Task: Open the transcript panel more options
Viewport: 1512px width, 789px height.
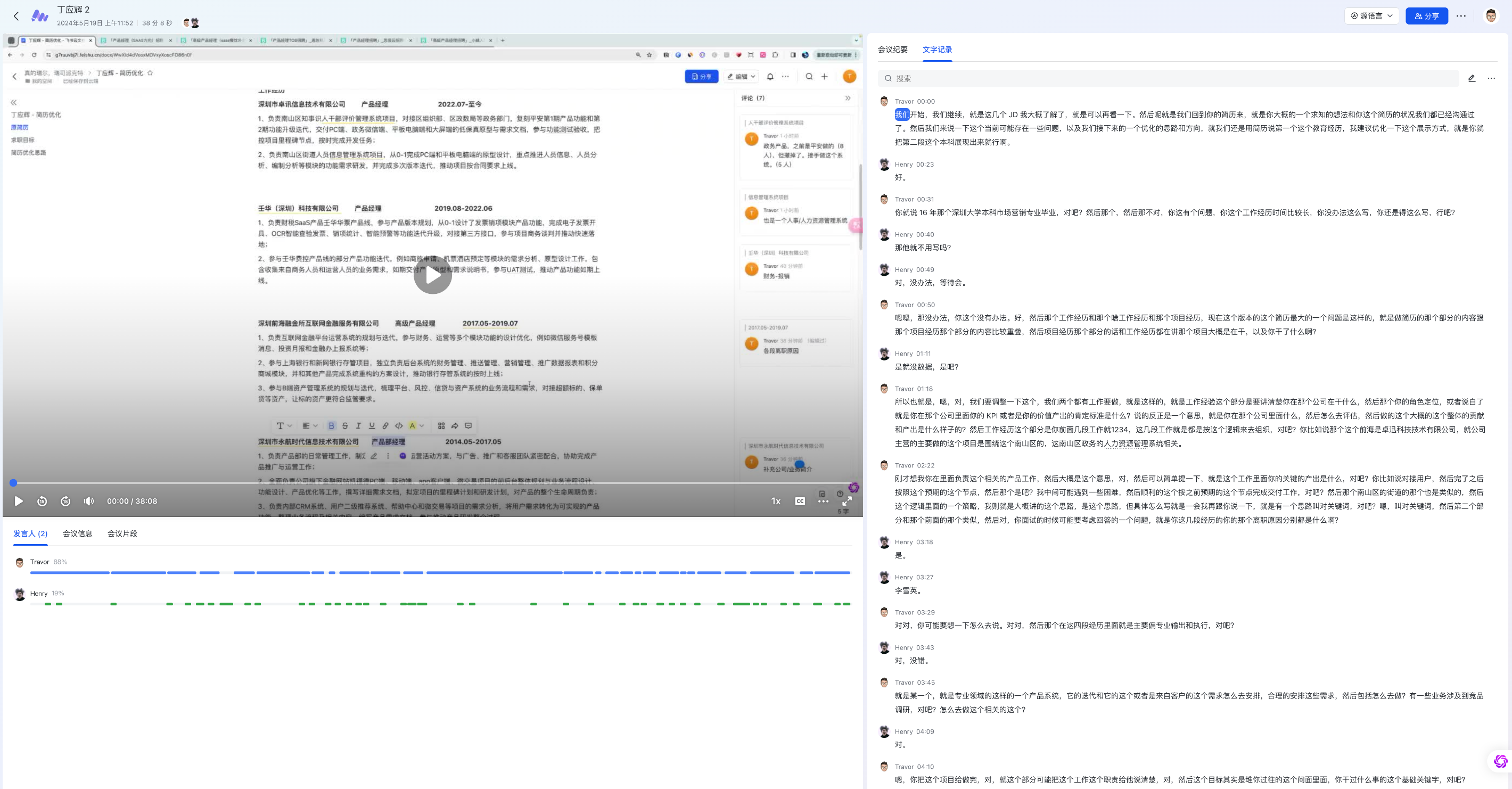Action: pyautogui.click(x=1491, y=78)
